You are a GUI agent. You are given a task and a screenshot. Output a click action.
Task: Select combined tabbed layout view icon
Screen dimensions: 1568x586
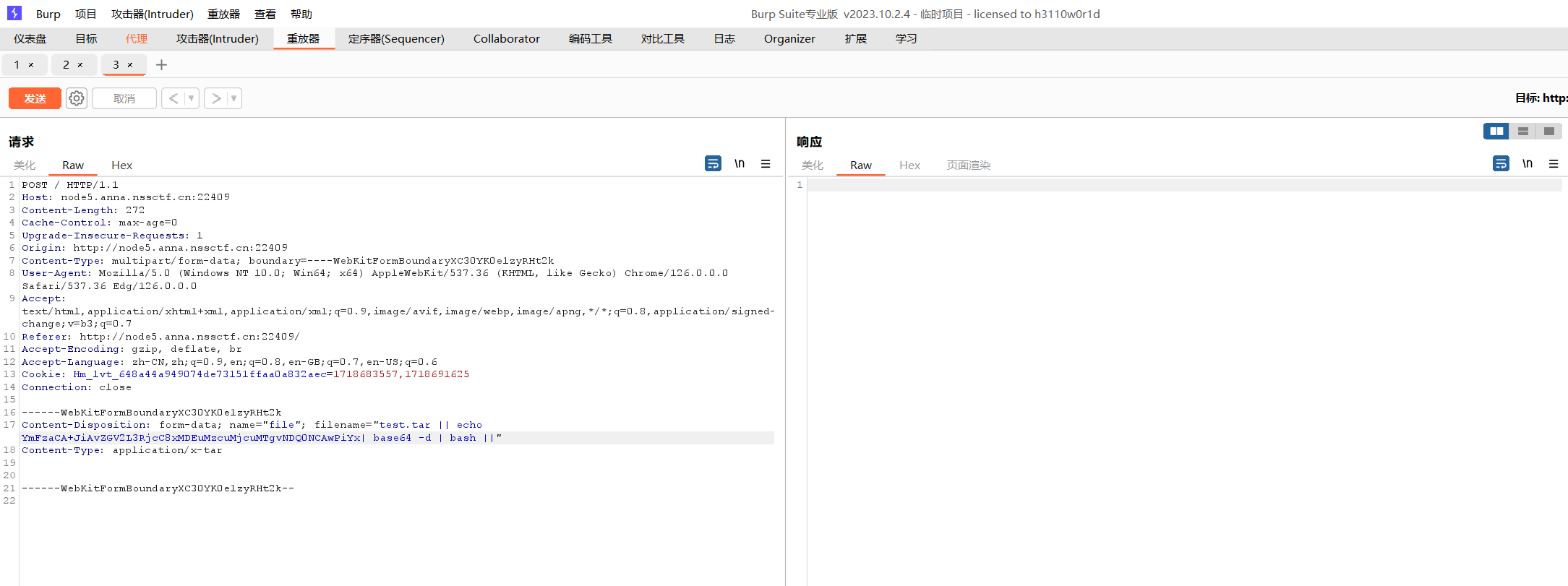coord(1549,131)
